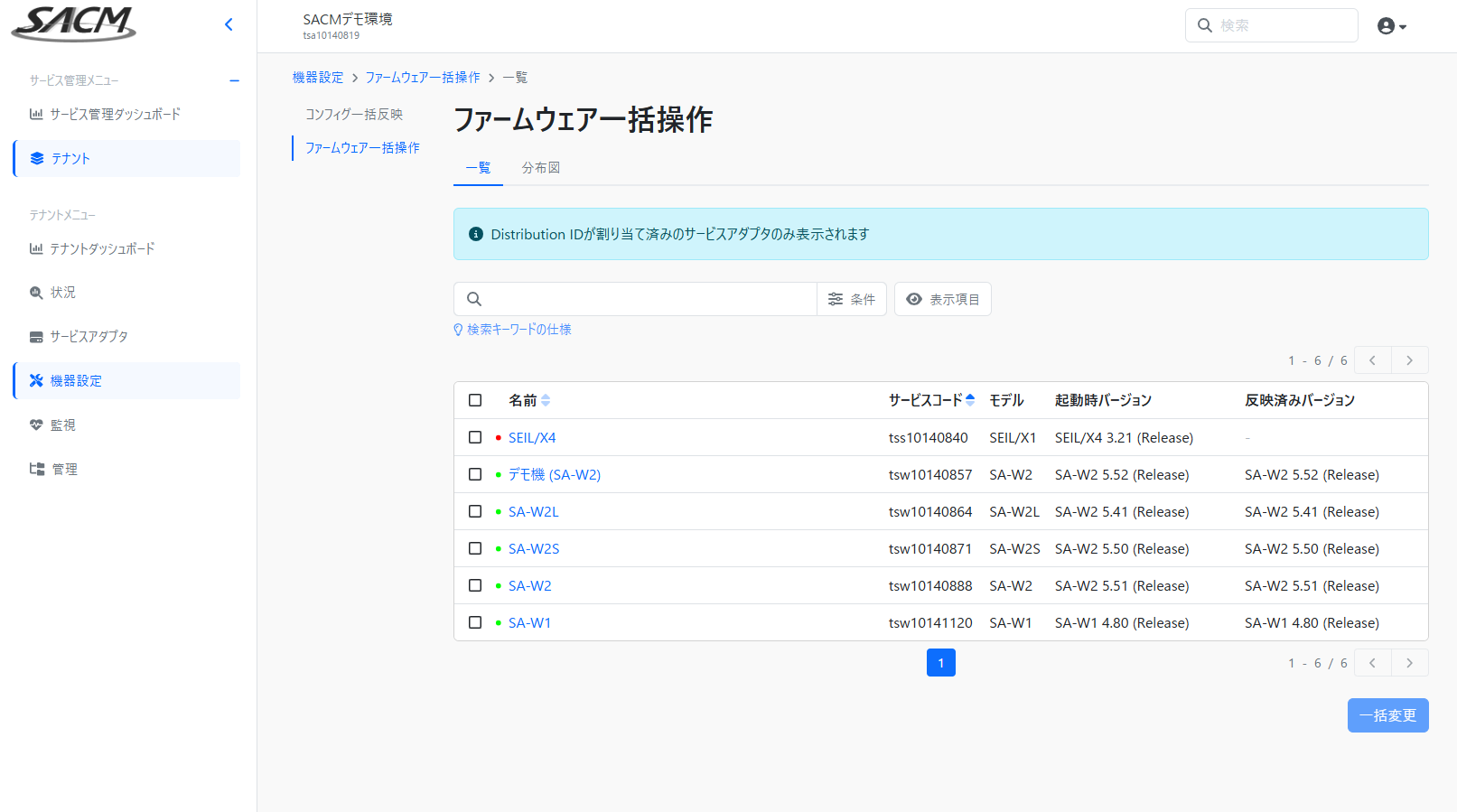Check the SA-W2L row checkbox
This screenshot has width=1457, height=812.
click(x=475, y=511)
